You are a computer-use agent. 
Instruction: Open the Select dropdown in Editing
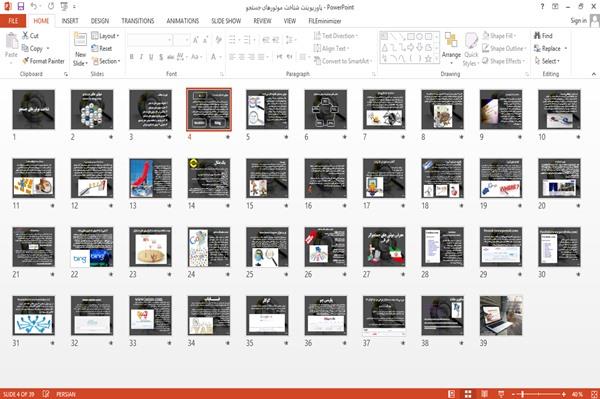pos(547,61)
